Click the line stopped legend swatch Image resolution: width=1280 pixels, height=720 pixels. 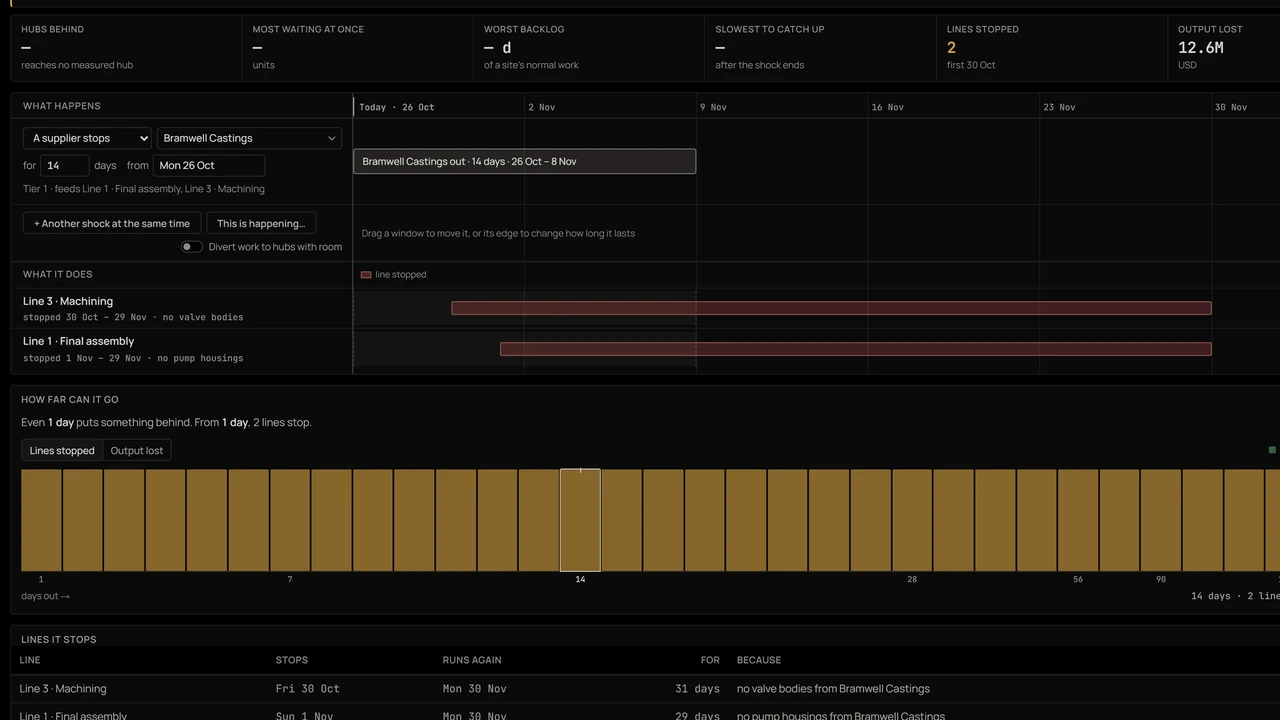[x=366, y=274]
